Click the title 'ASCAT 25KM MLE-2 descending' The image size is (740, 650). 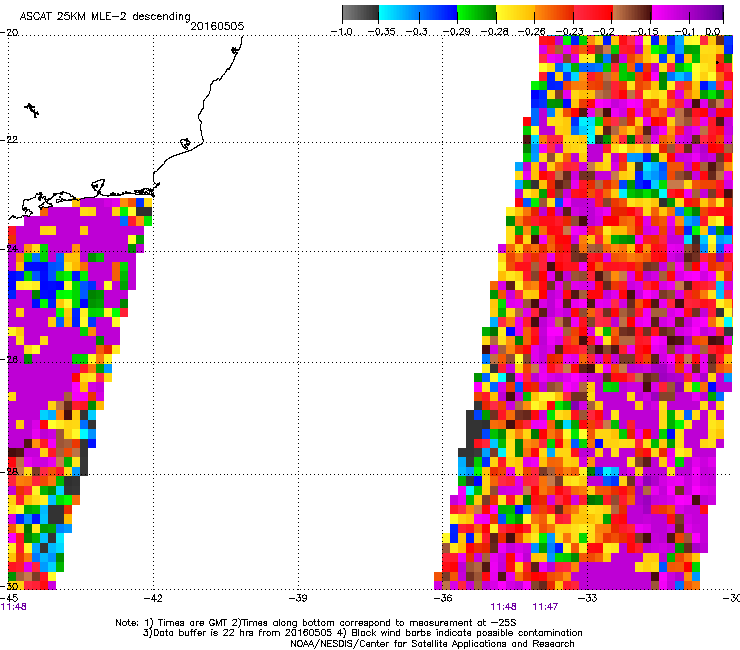105,17
